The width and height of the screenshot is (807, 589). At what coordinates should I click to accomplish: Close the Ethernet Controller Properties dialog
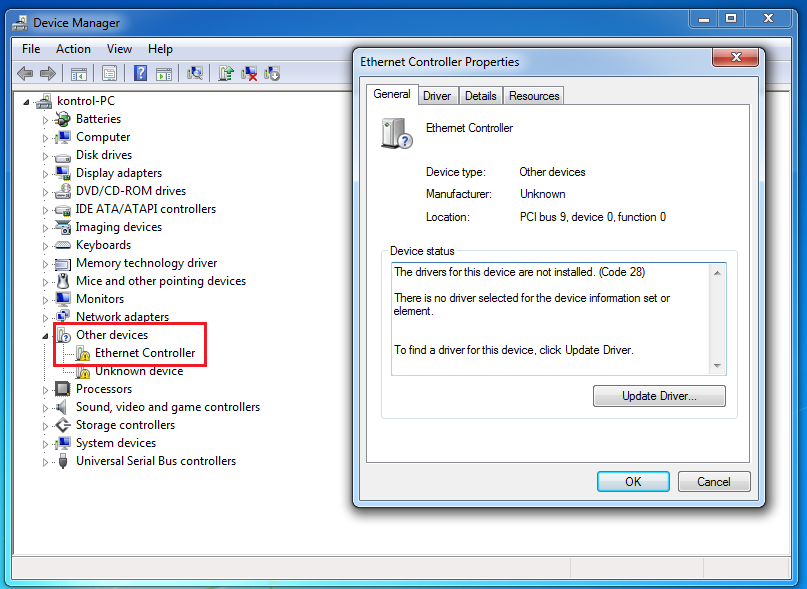[735, 57]
